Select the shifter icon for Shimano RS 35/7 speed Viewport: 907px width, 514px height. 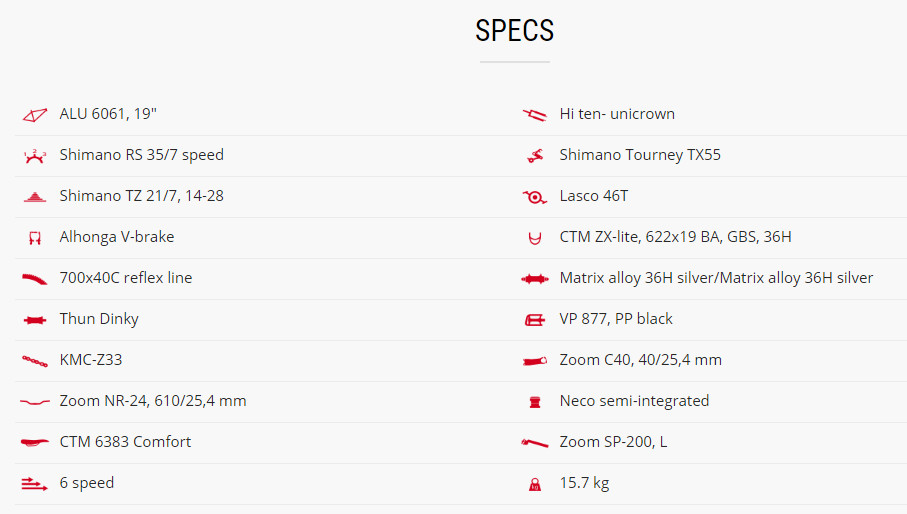35,156
